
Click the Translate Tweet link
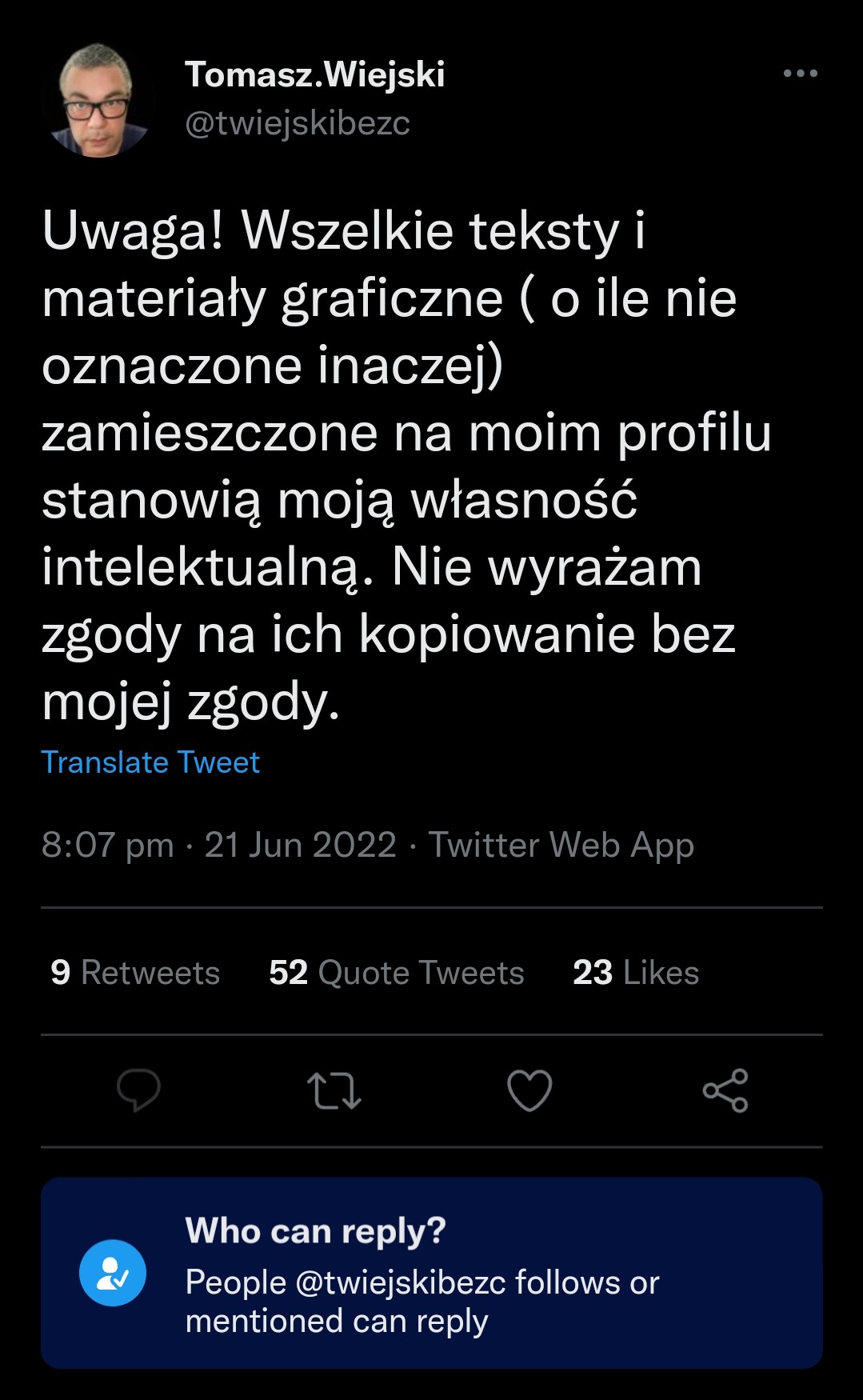150,762
